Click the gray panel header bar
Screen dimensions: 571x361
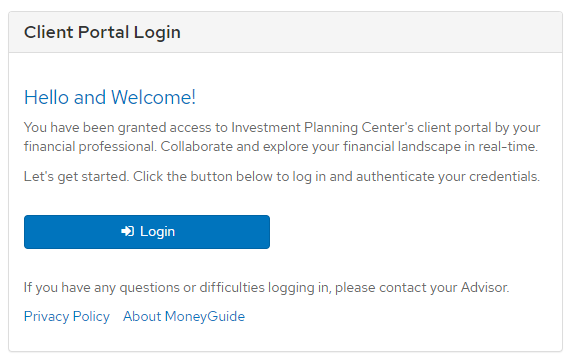pos(286,32)
